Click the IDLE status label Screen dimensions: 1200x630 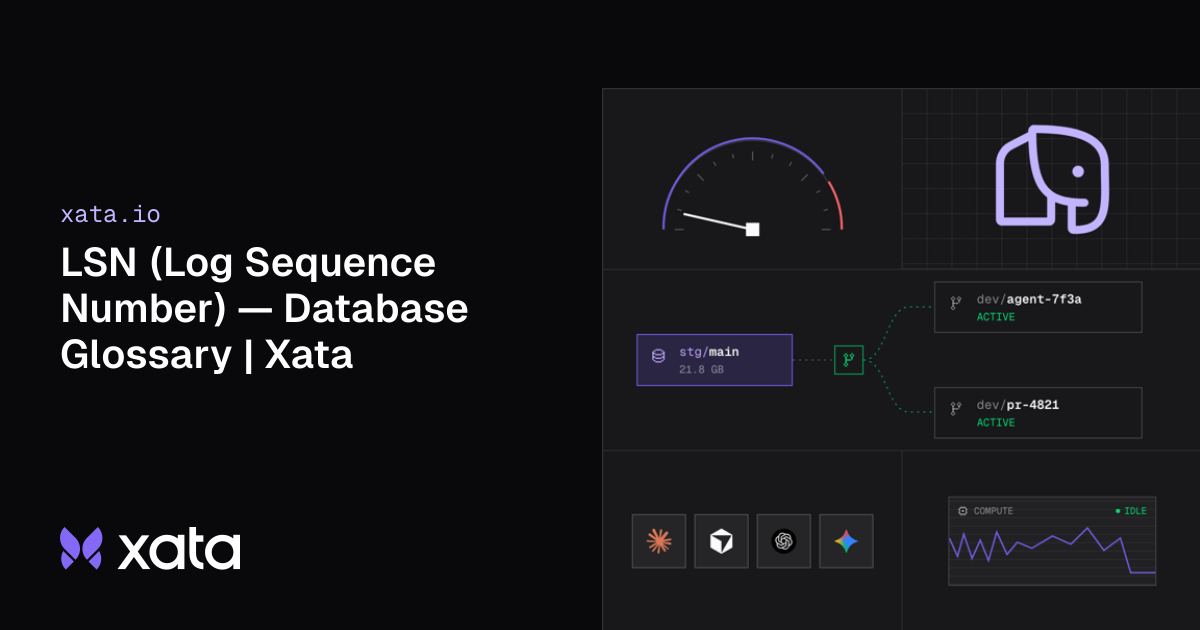pos(1135,511)
